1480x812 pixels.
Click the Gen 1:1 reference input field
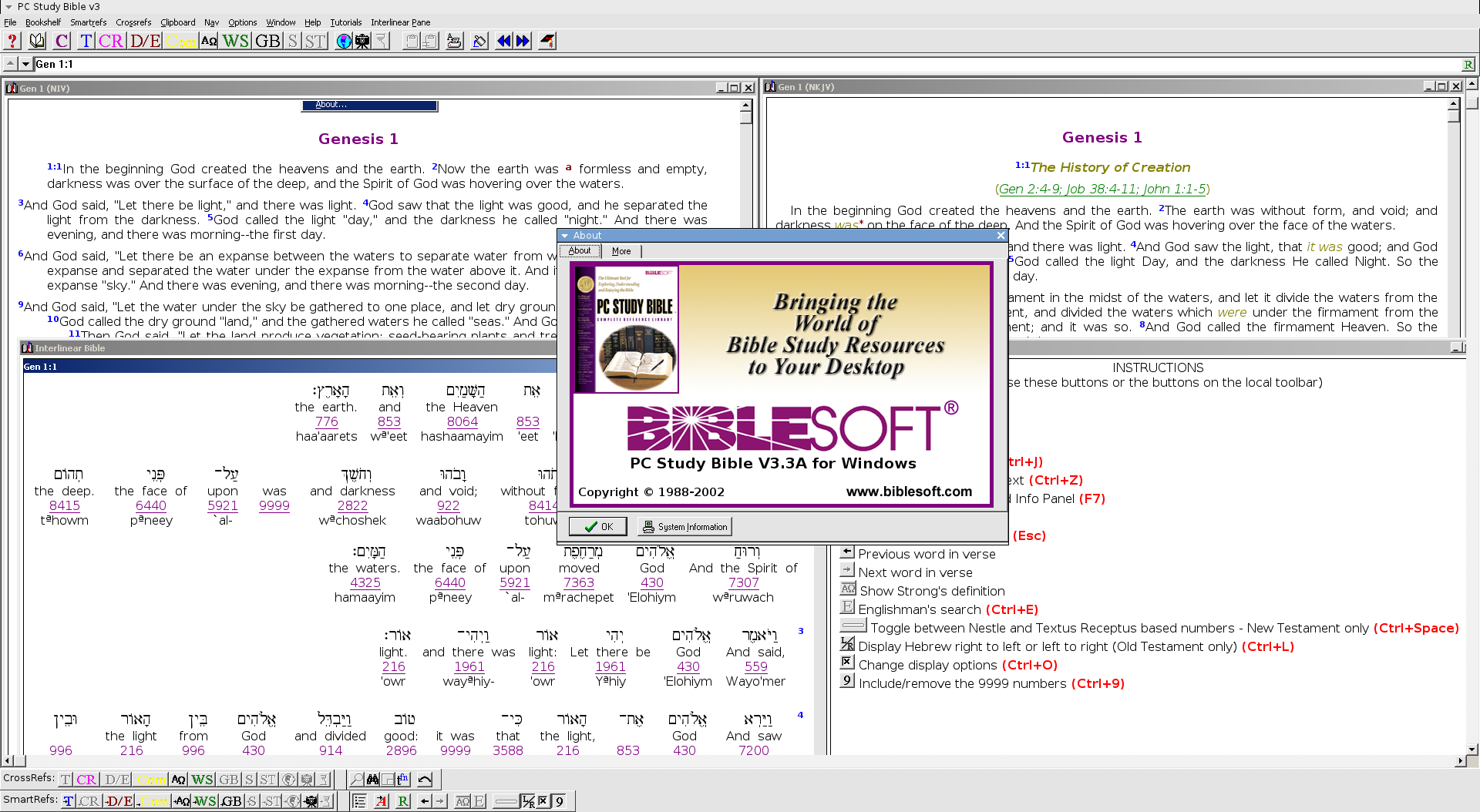point(748,64)
